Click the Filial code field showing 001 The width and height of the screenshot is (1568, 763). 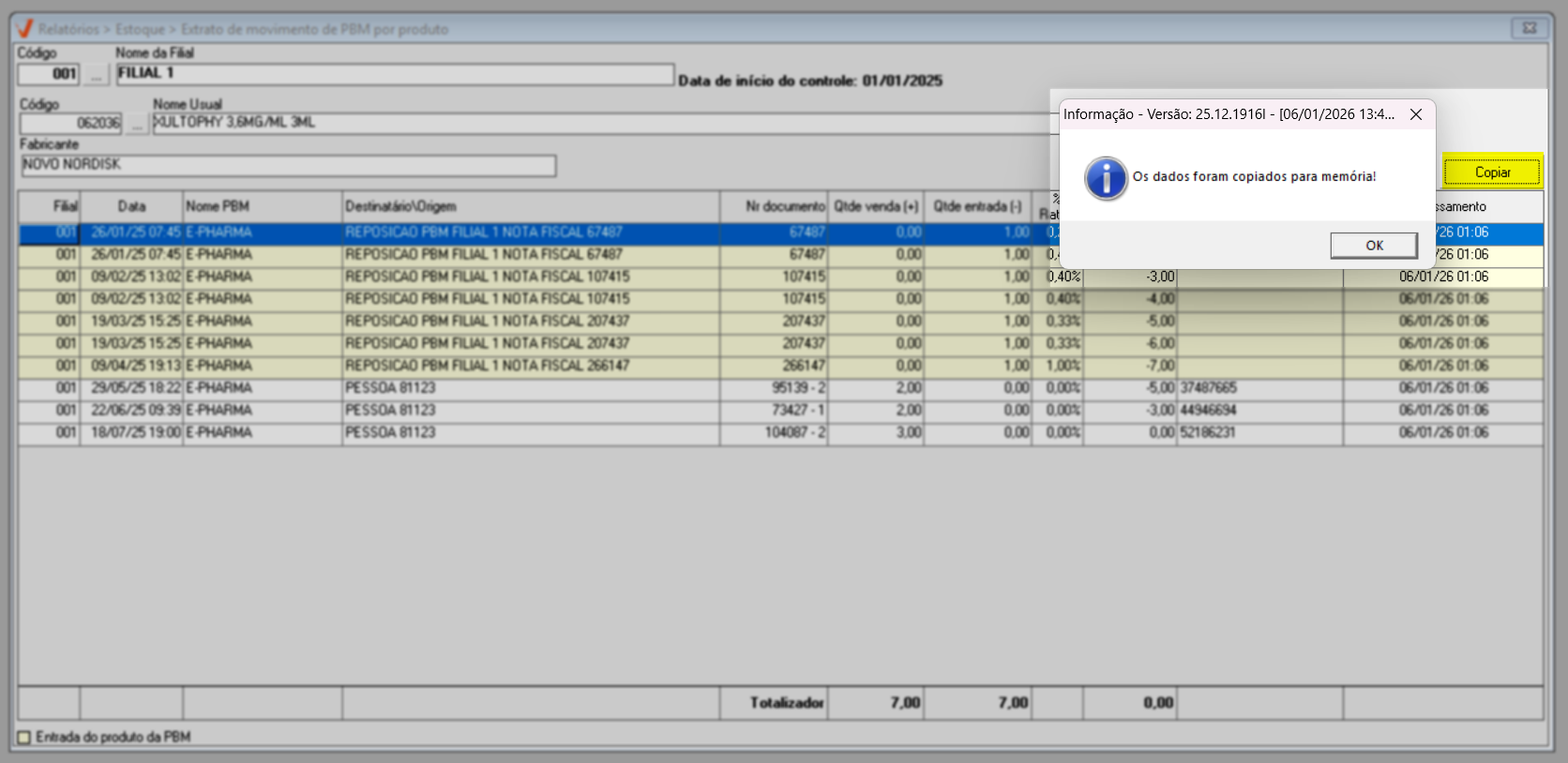coord(49,74)
